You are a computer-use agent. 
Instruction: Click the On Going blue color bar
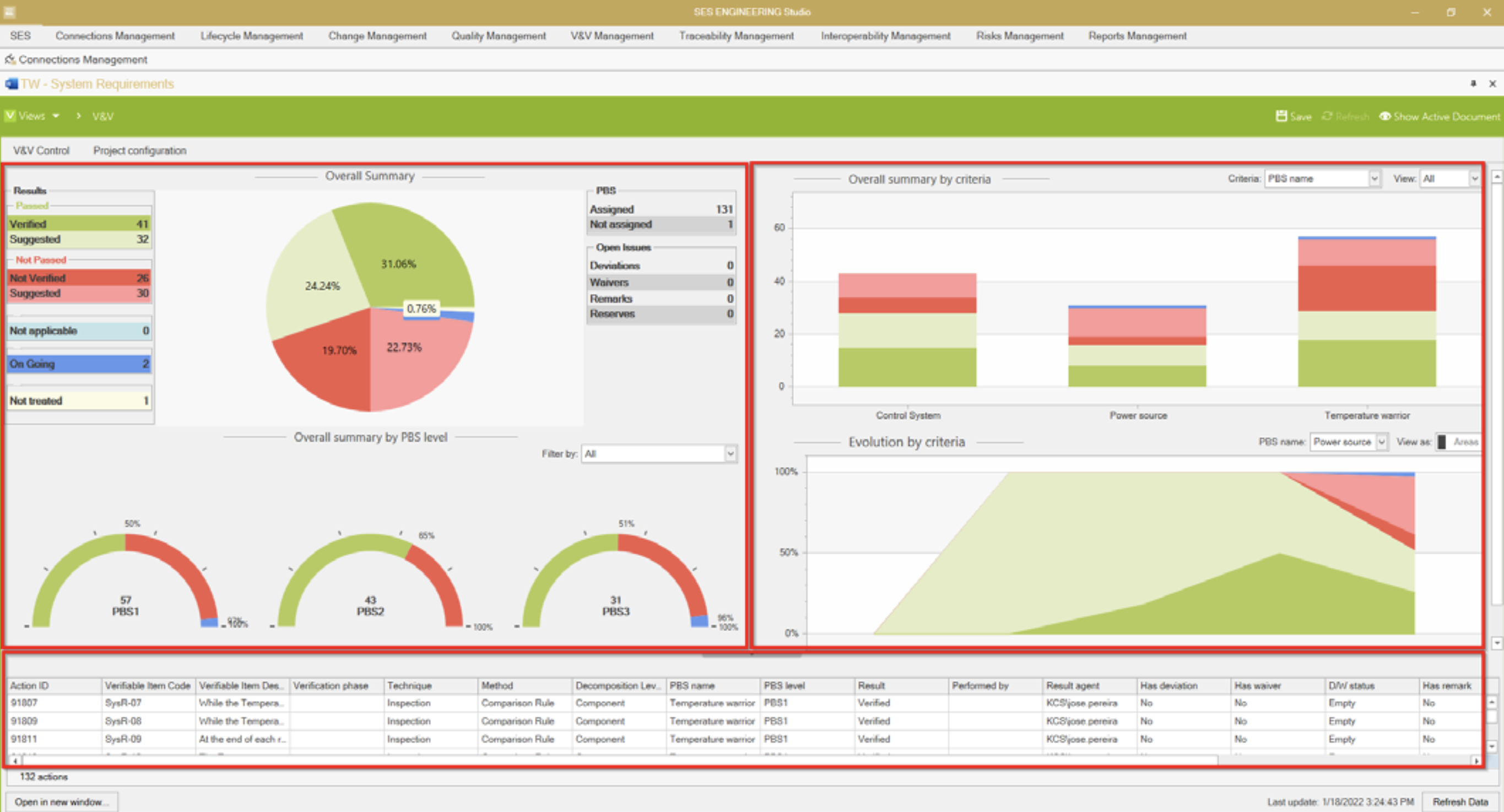point(79,364)
